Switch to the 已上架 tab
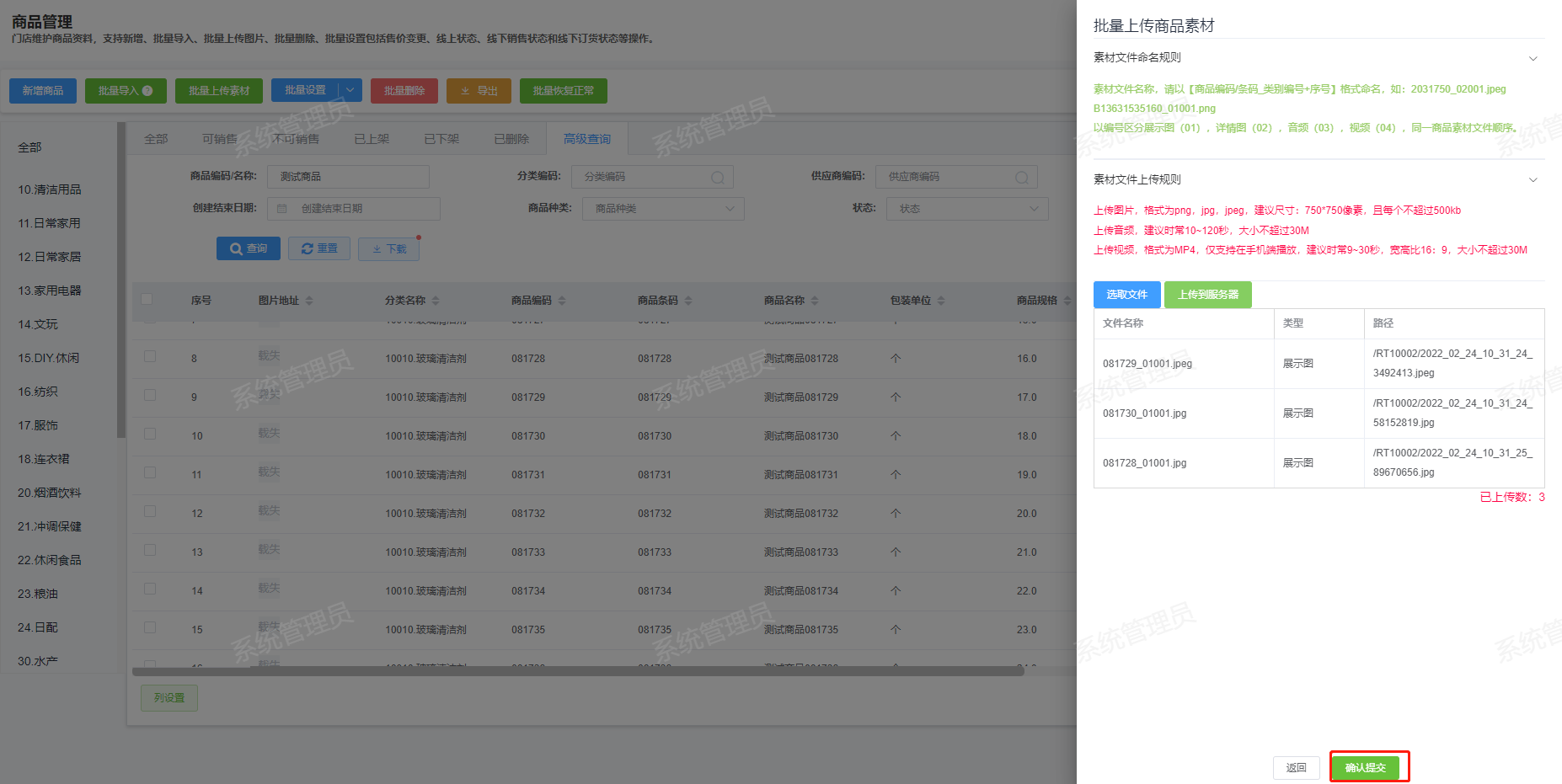This screenshot has height=784, width=1562. [x=372, y=139]
